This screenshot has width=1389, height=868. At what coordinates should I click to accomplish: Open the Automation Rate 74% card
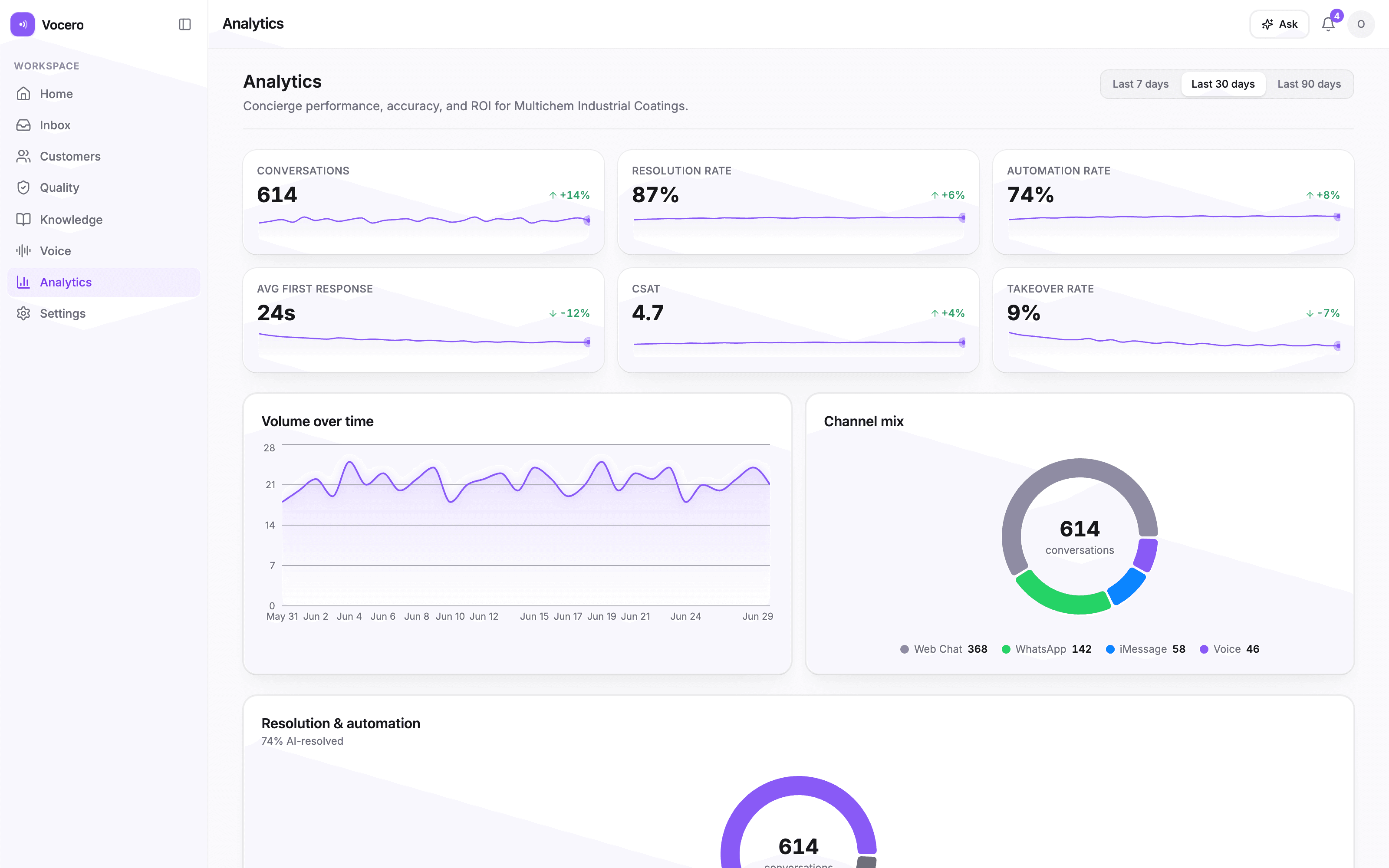click(1173, 202)
